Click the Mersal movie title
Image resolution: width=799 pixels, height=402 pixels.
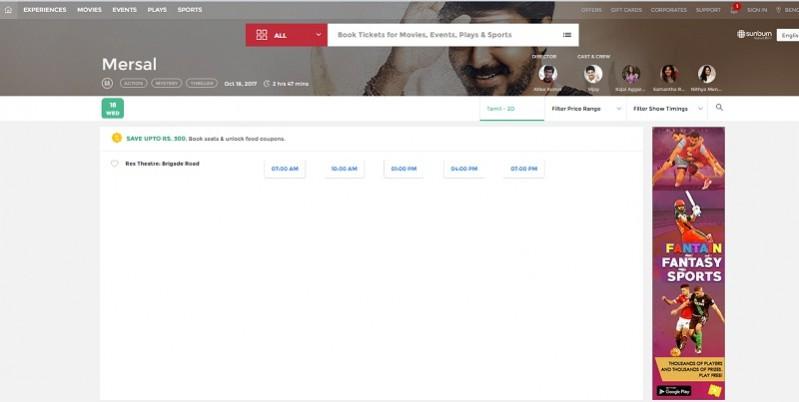coord(129,64)
